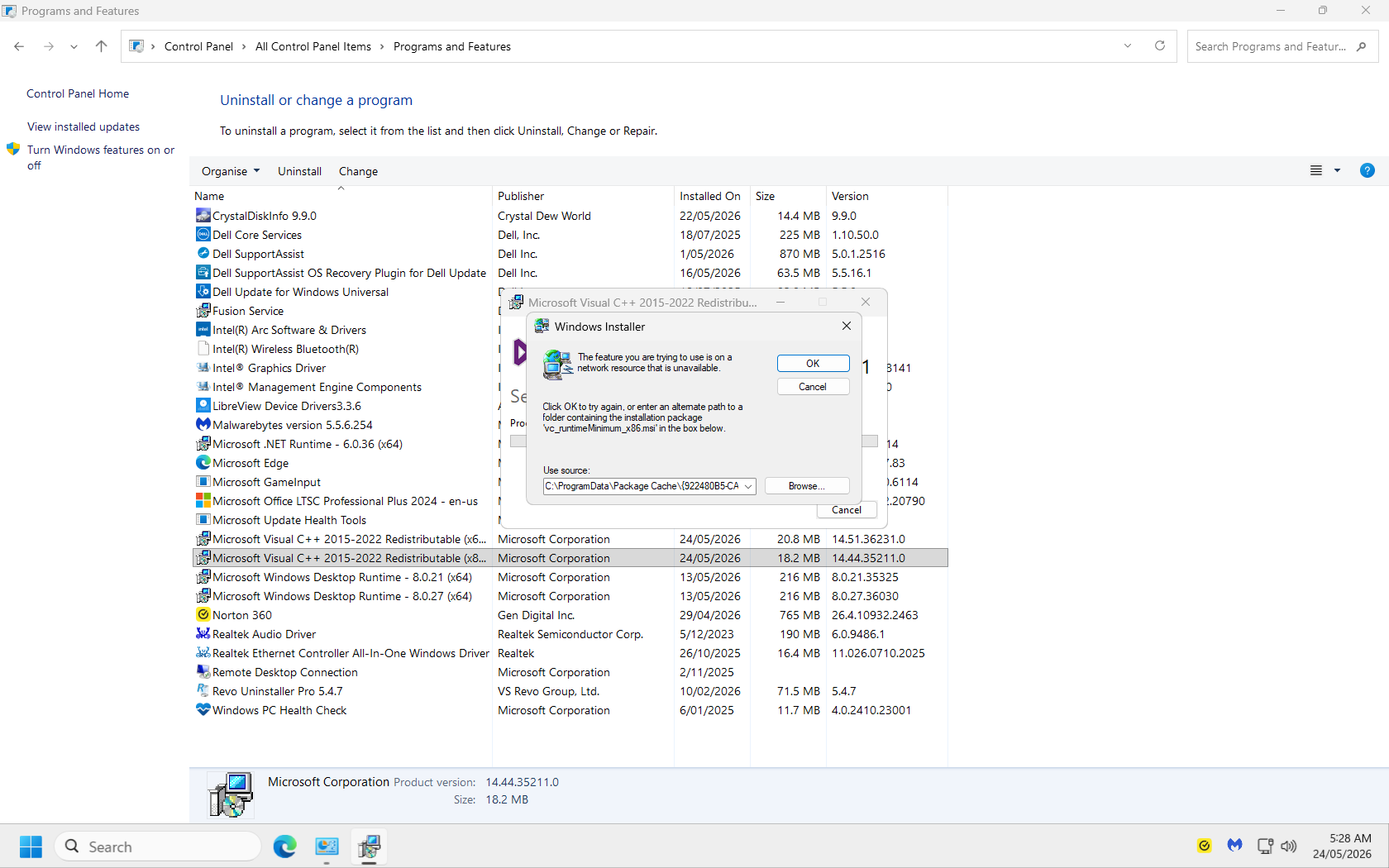Refresh the Programs and Features list

click(x=1160, y=46)
